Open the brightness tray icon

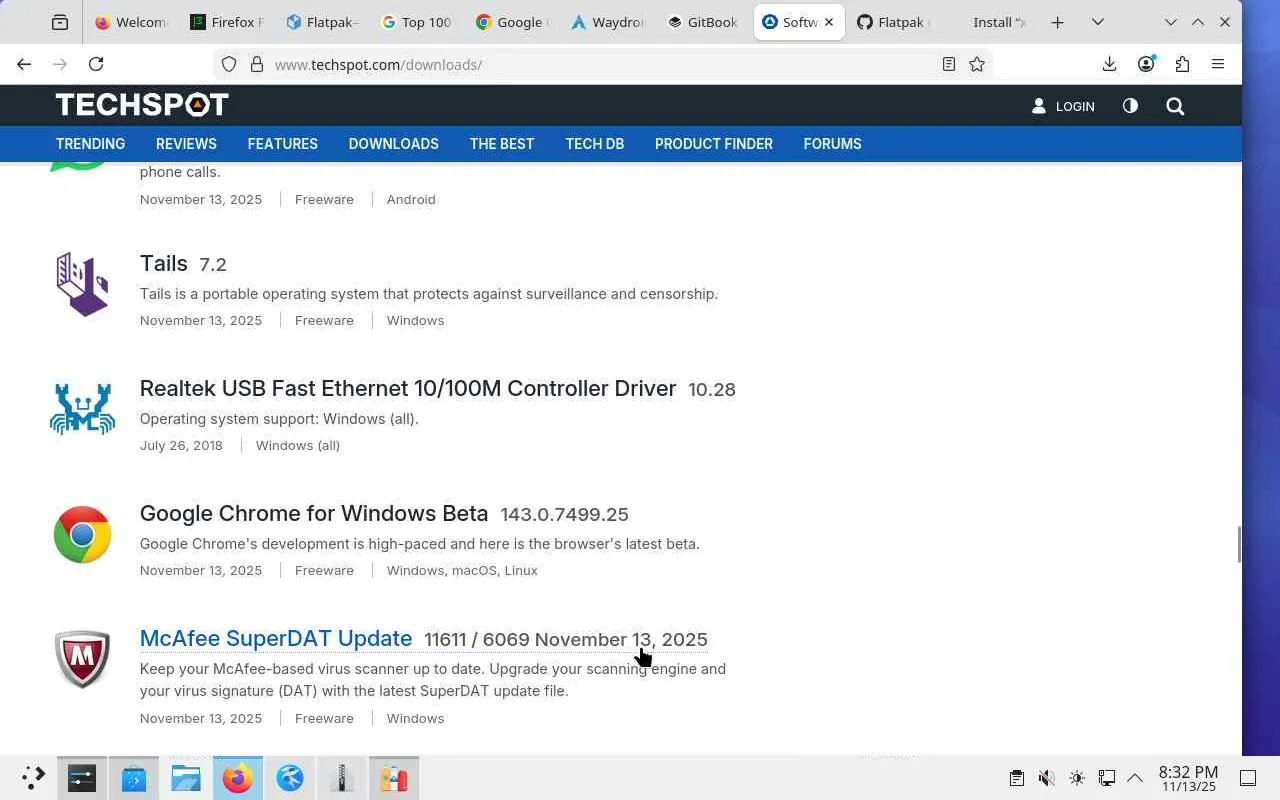pyautogui.click(x=1076, y=778)
